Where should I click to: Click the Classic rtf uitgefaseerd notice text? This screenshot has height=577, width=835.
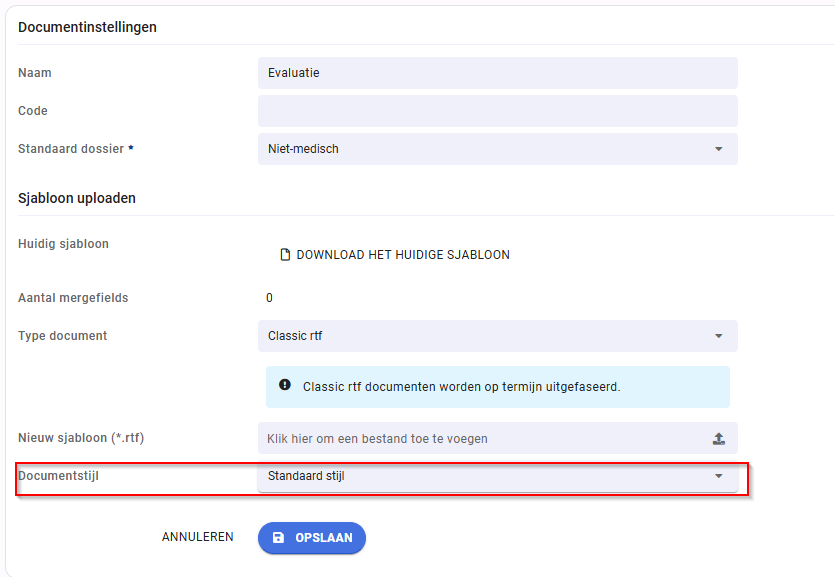pyautogui.click(x=462, y=387)
